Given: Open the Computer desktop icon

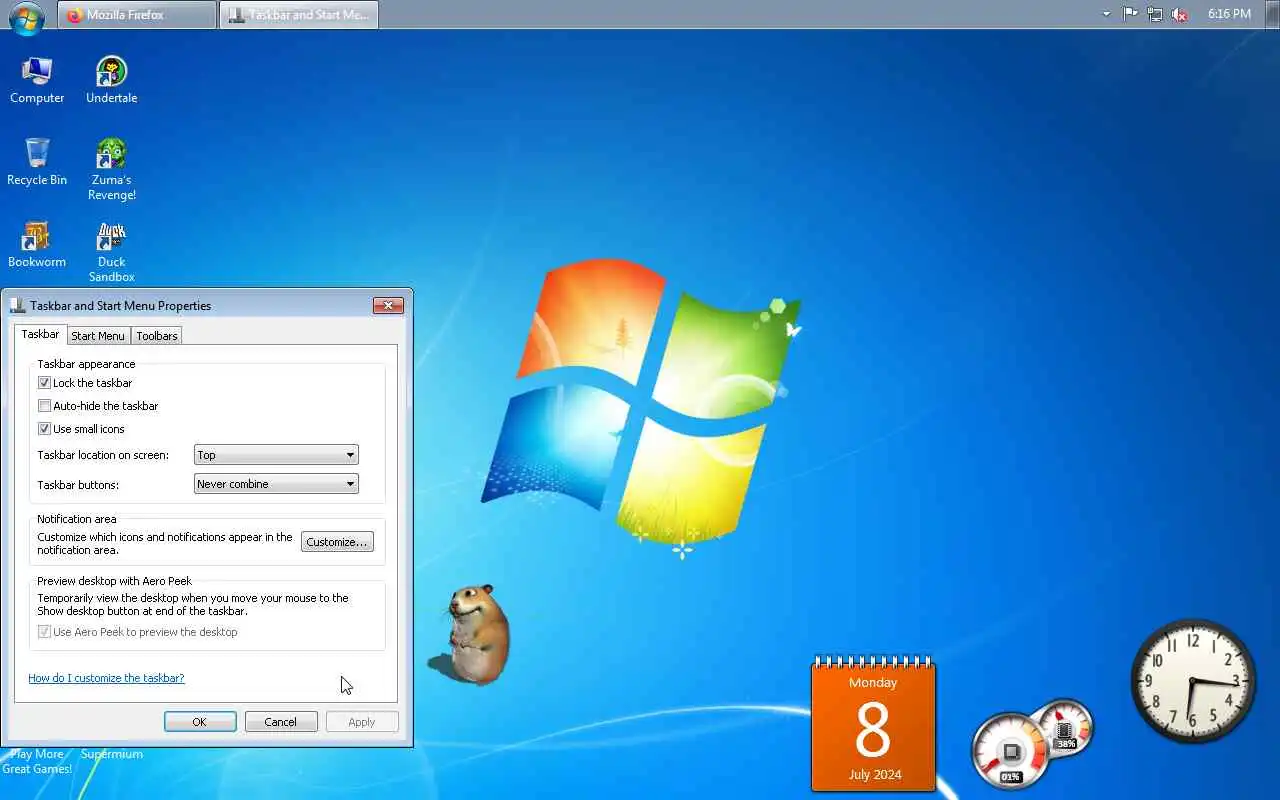Looking at the screenshot, I should click(x=37, y=80).
